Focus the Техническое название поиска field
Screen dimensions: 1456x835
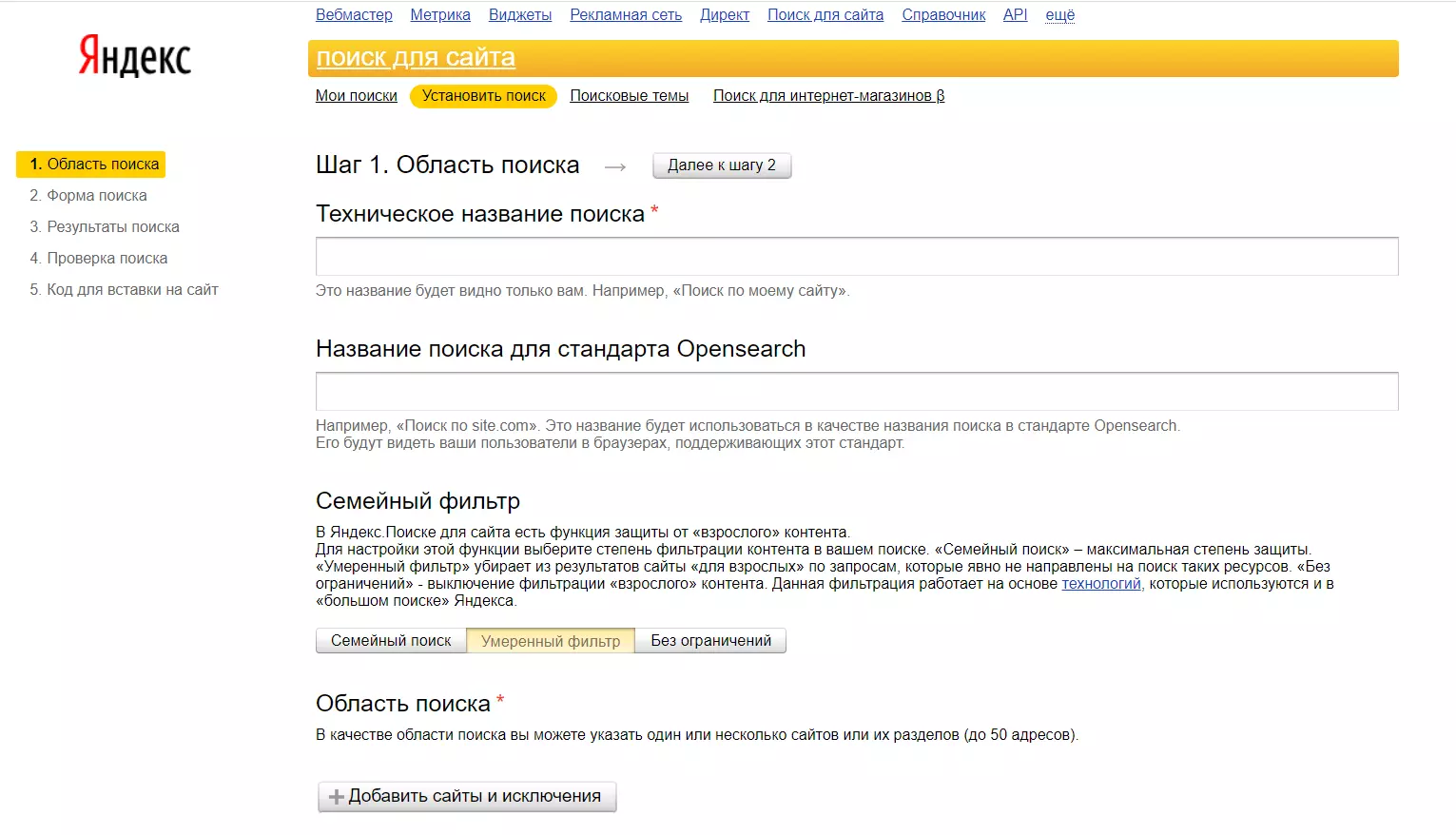pos(857,257)
